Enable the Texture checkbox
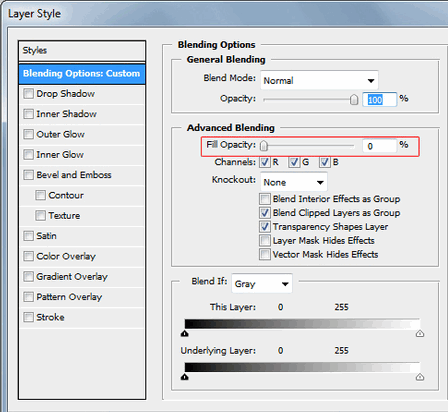The width and height of the screenshot is (448, 412). pos(40,216)
